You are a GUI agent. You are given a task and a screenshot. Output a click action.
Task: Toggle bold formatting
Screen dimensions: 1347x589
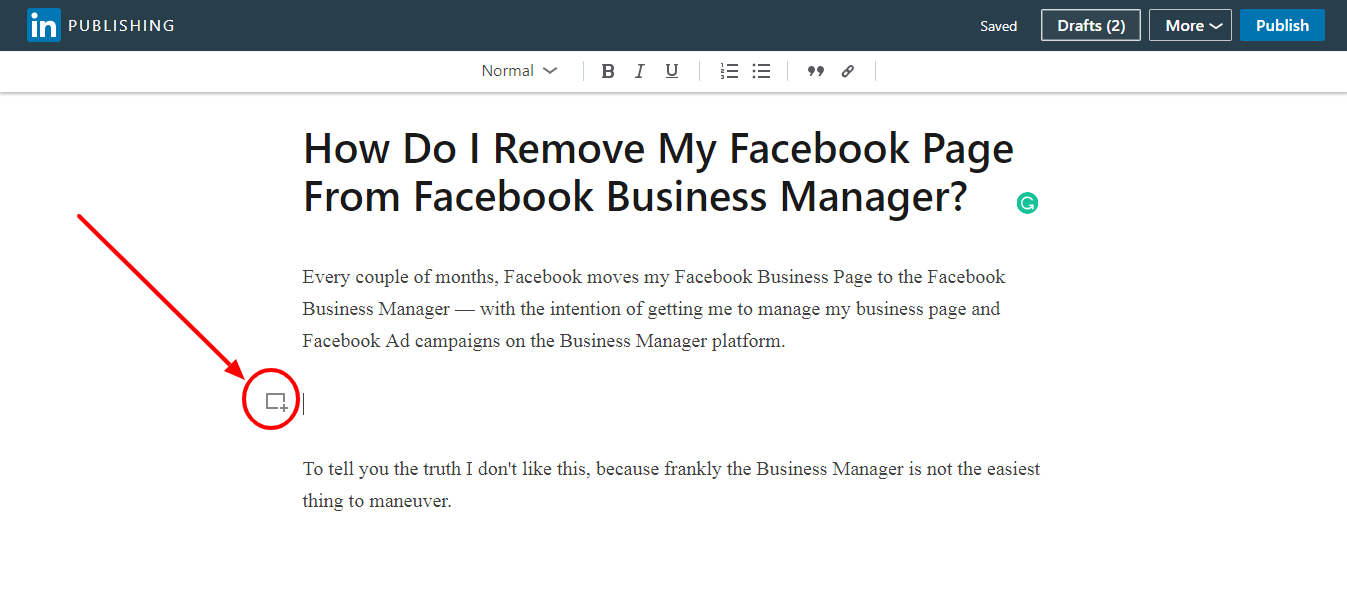click(x=608, y=71)
